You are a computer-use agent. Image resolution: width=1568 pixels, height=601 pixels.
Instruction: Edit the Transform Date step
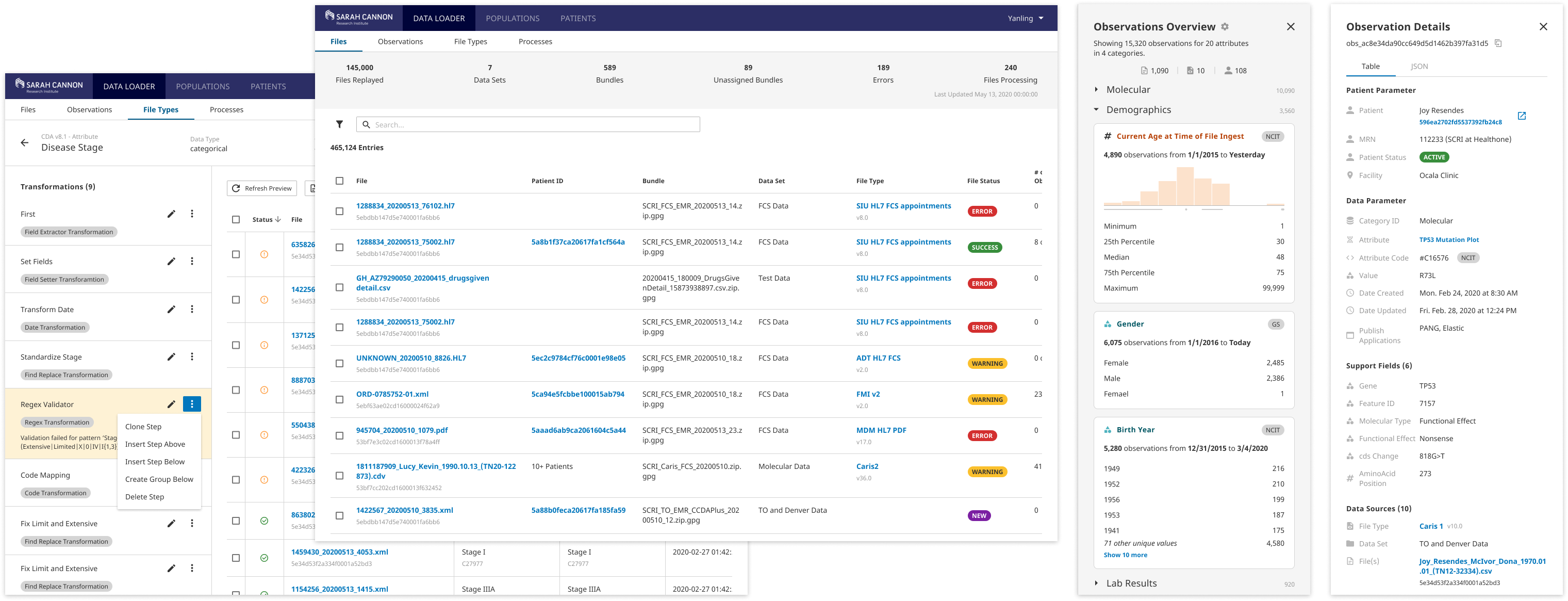(172, 310)
